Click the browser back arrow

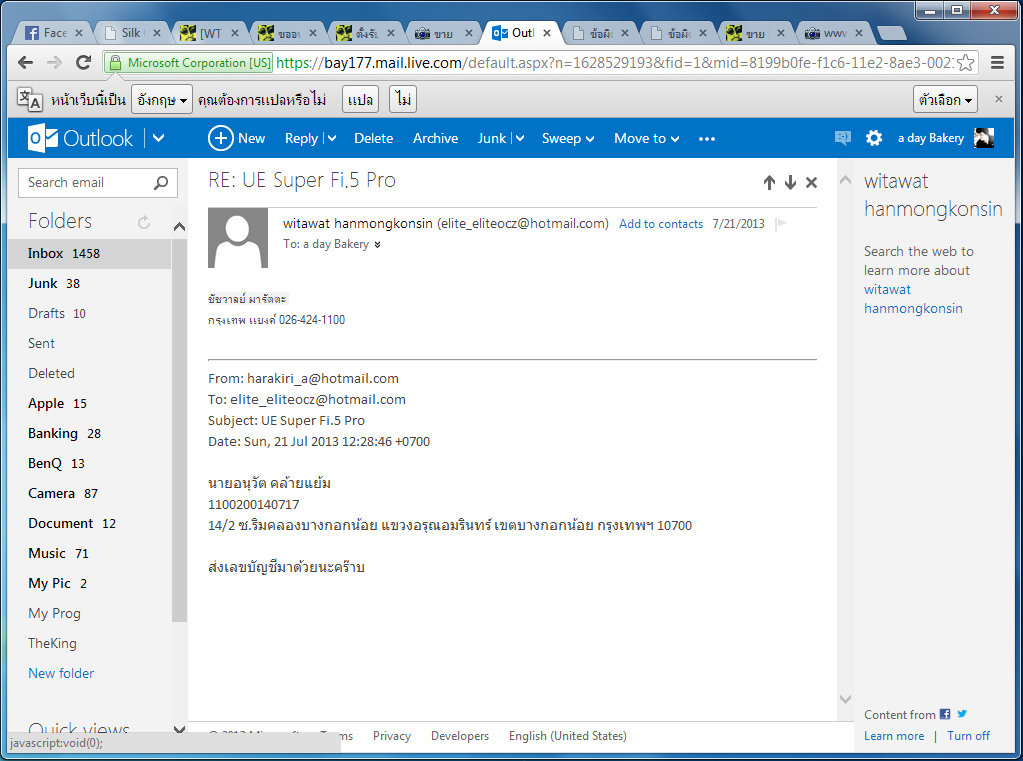(25, 63)
